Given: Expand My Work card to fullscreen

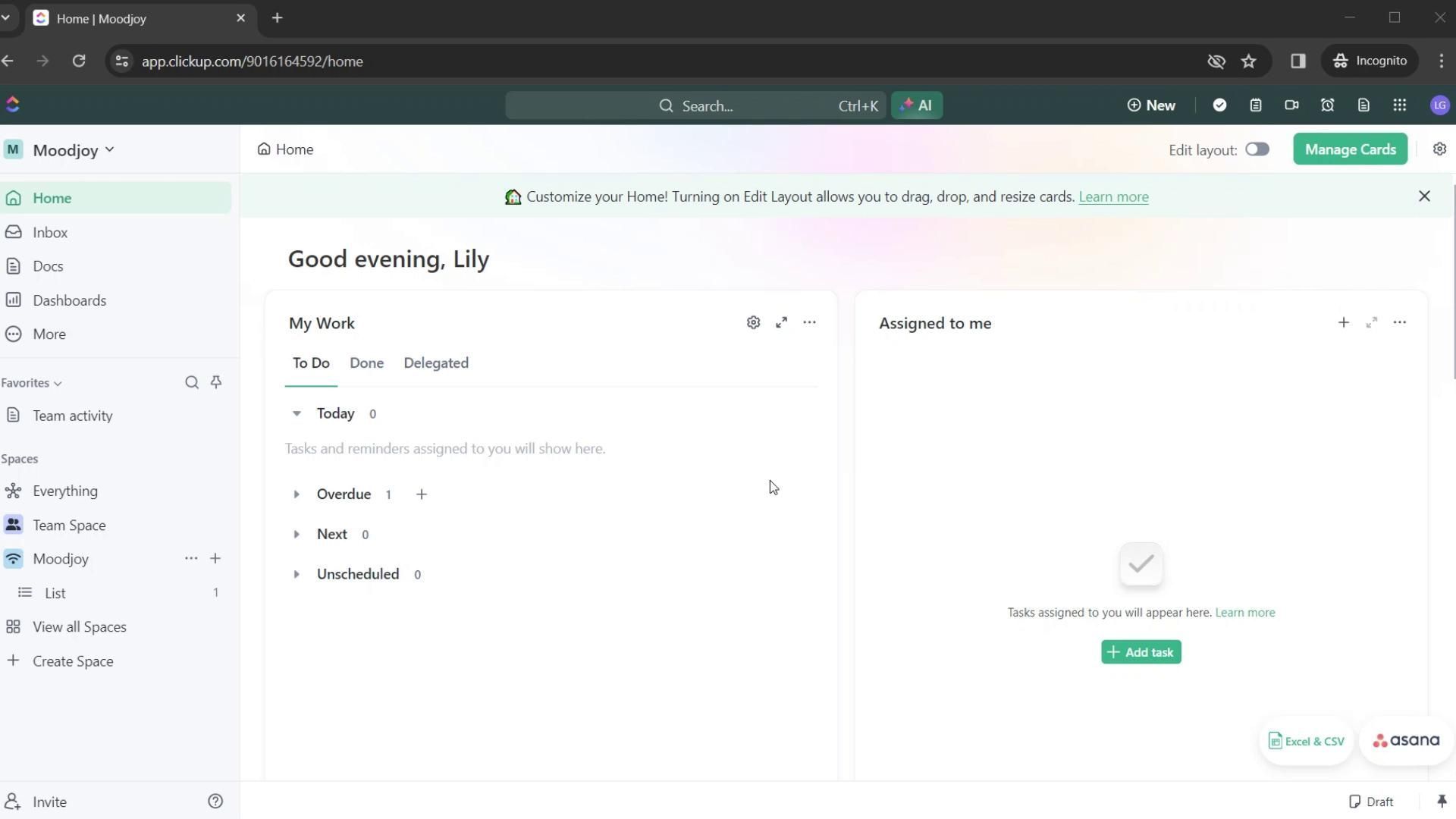Looking at the screenshot, I should 781,323.
